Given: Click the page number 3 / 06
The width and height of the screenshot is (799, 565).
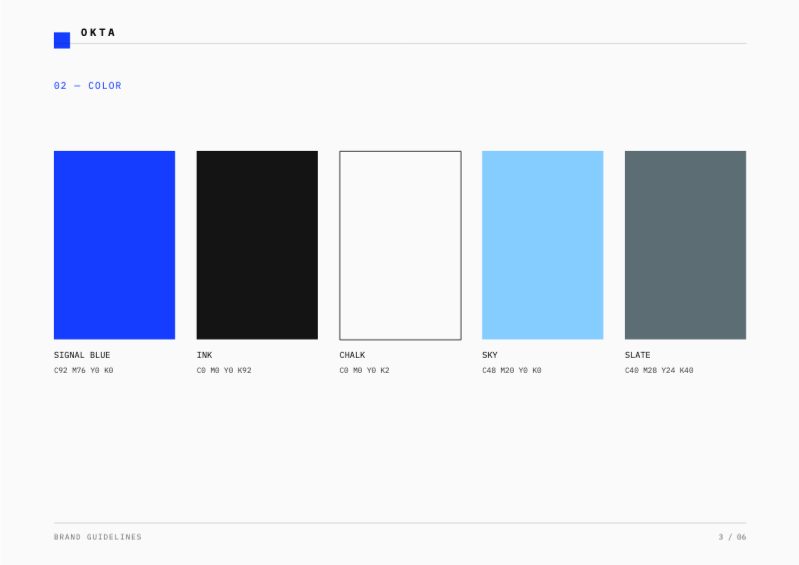Looking at the screenshot, I should pos(732,537).
